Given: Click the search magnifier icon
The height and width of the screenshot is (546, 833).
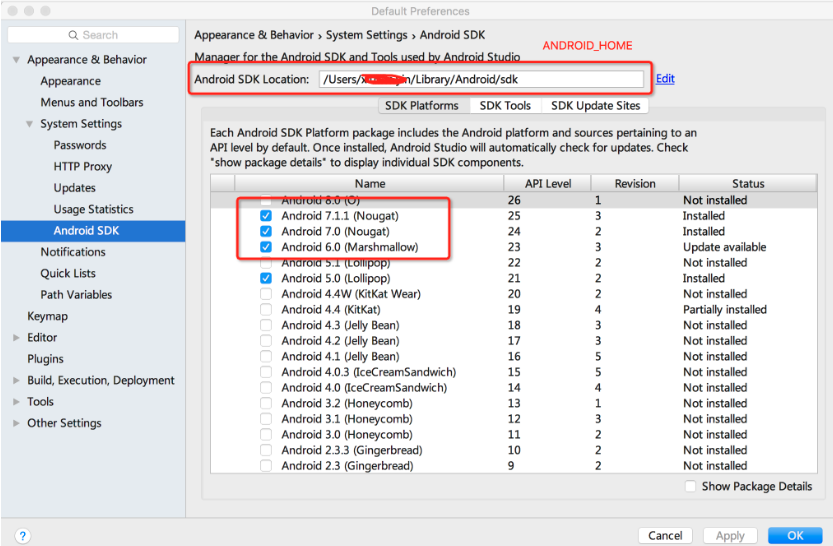Looking at the screenshot, I should click(x=73, y=35).
